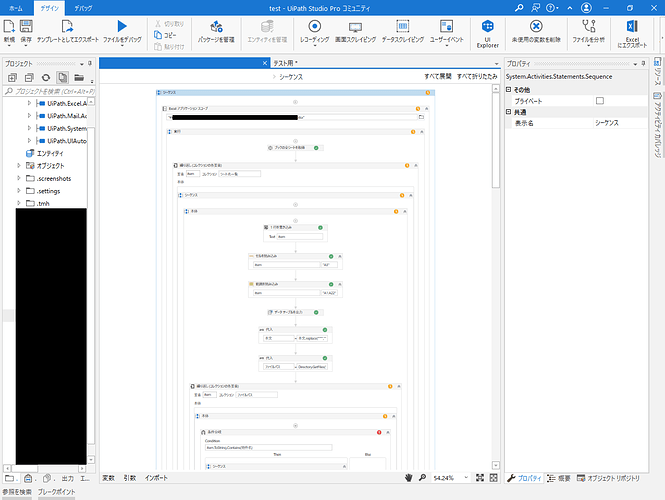Open アクティビティ side panel tab
The width and height of the screenshot is (665, 500).
point(657,124)
